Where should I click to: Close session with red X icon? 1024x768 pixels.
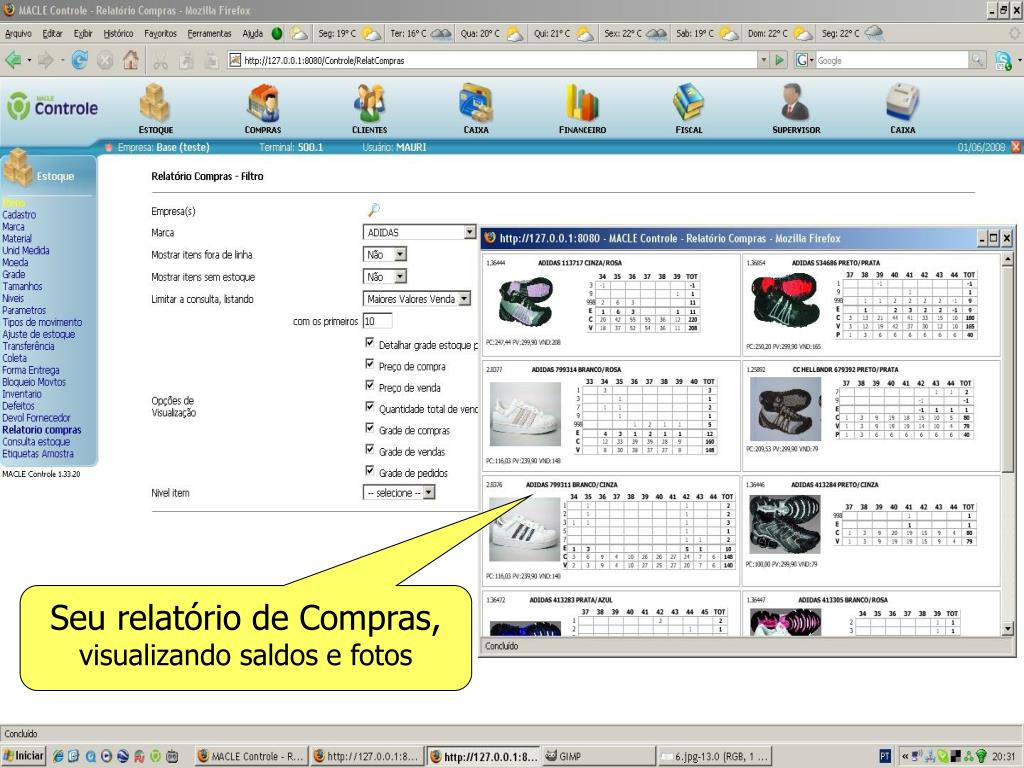point(1016,147)
